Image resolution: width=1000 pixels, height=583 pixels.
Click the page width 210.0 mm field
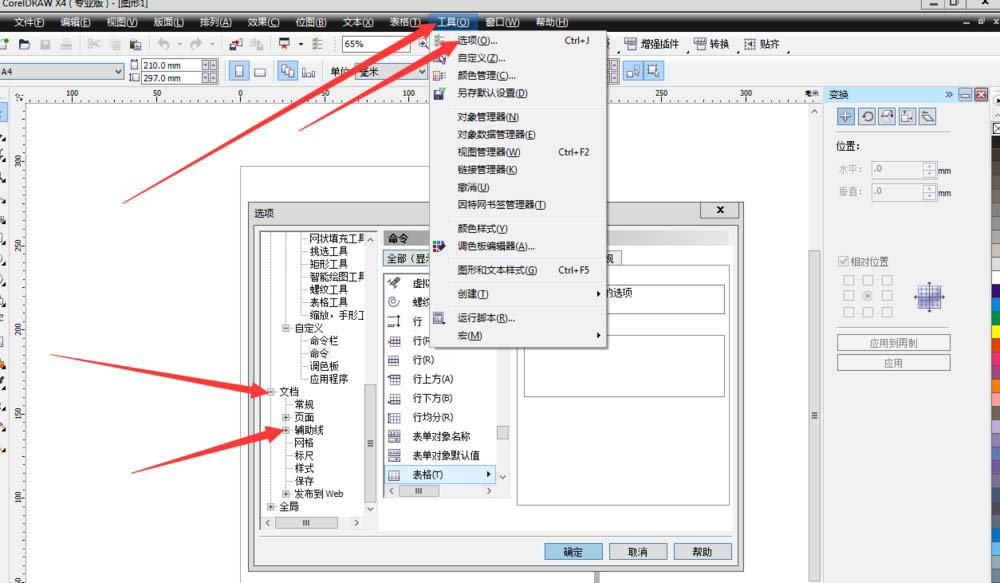pyautogui.click(x=172, y=65)
